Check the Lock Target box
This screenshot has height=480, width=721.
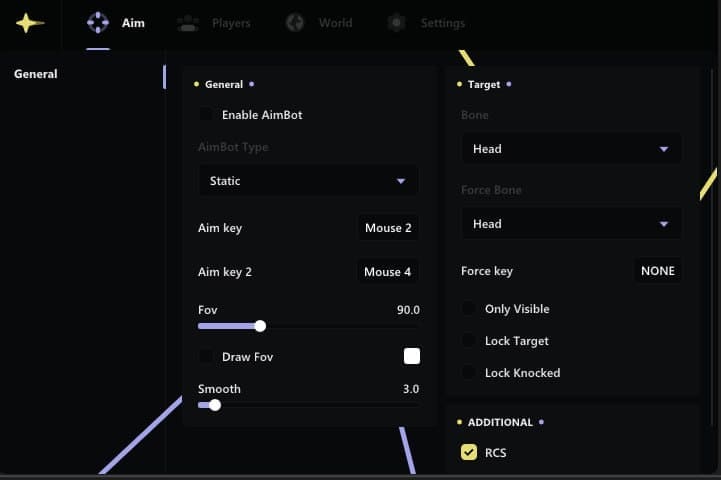(469, 341)
